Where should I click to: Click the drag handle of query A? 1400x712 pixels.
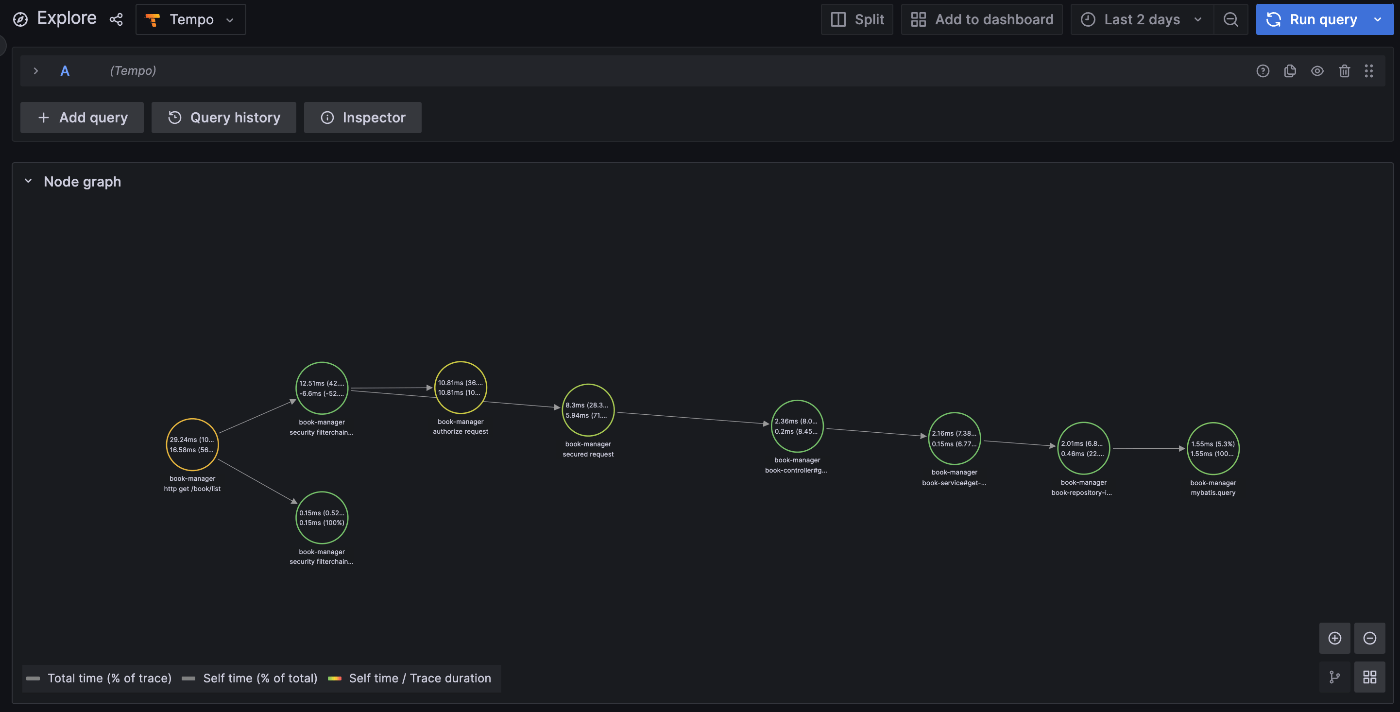click(1369, 71)
